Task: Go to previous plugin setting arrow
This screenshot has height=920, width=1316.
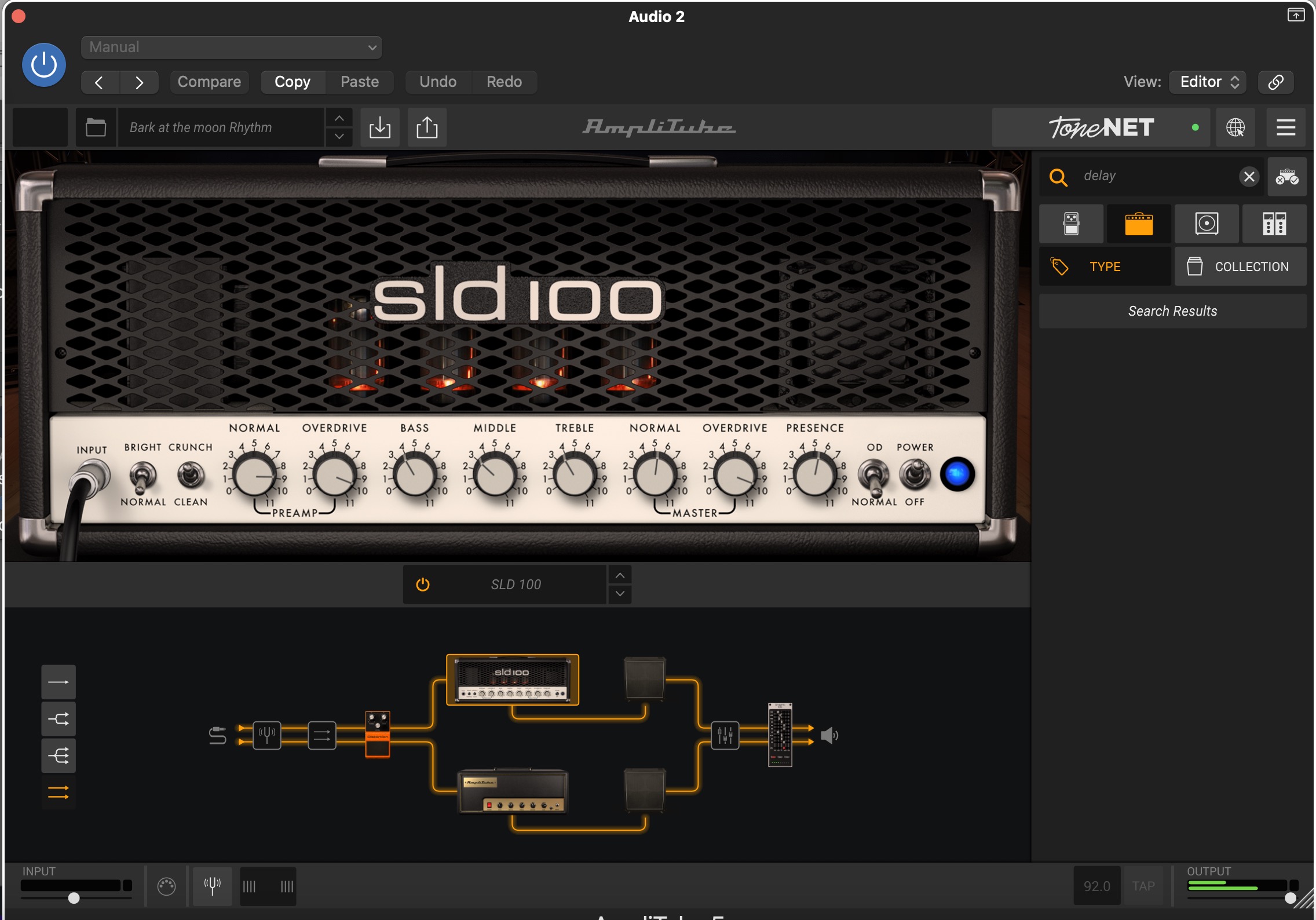Action: [x=100, y=82]
